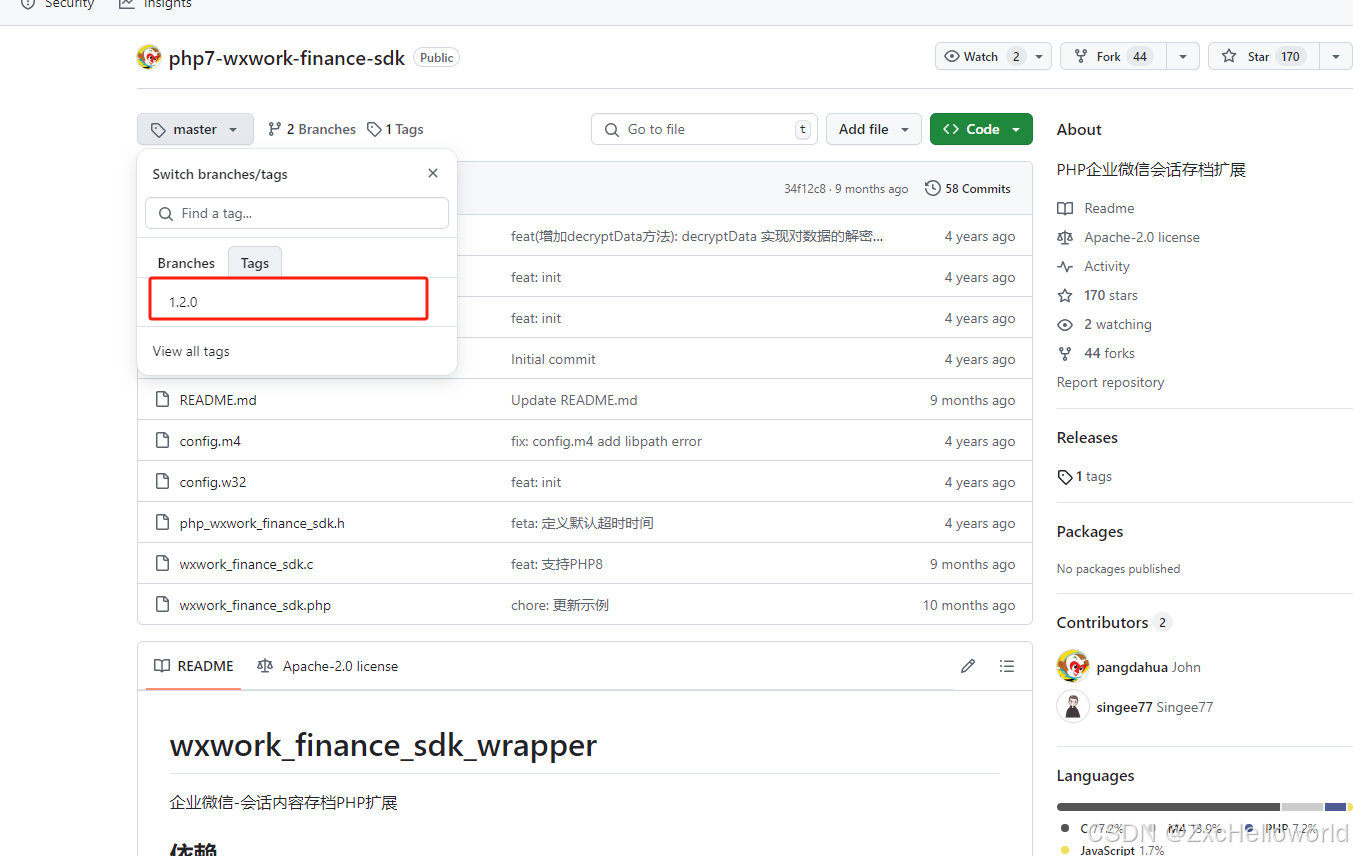Click the file icon beside config.m4
This screenshot has width=1353, height=856.
click(163, 441)
